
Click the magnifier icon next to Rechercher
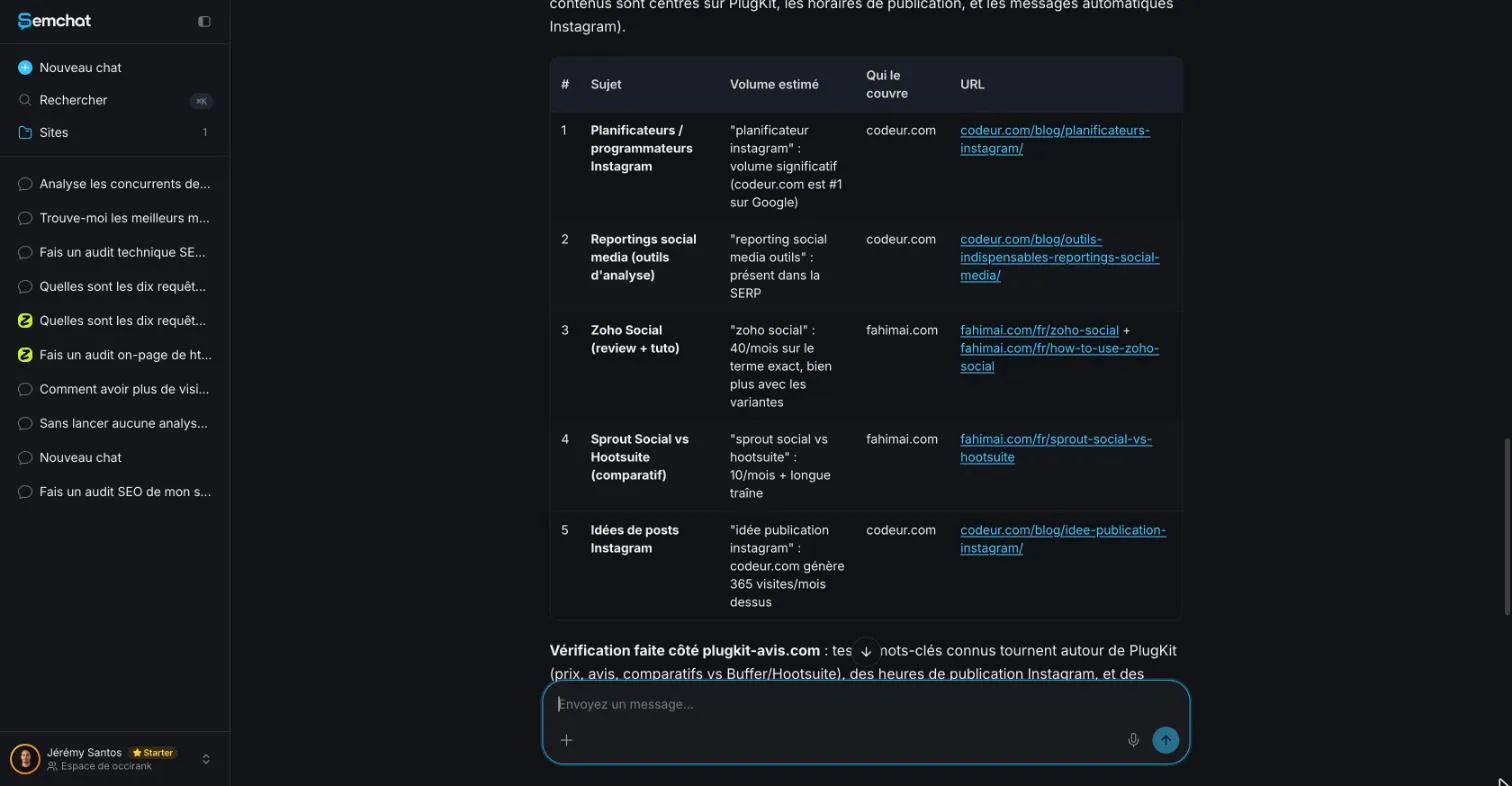[x=25, y=100]
